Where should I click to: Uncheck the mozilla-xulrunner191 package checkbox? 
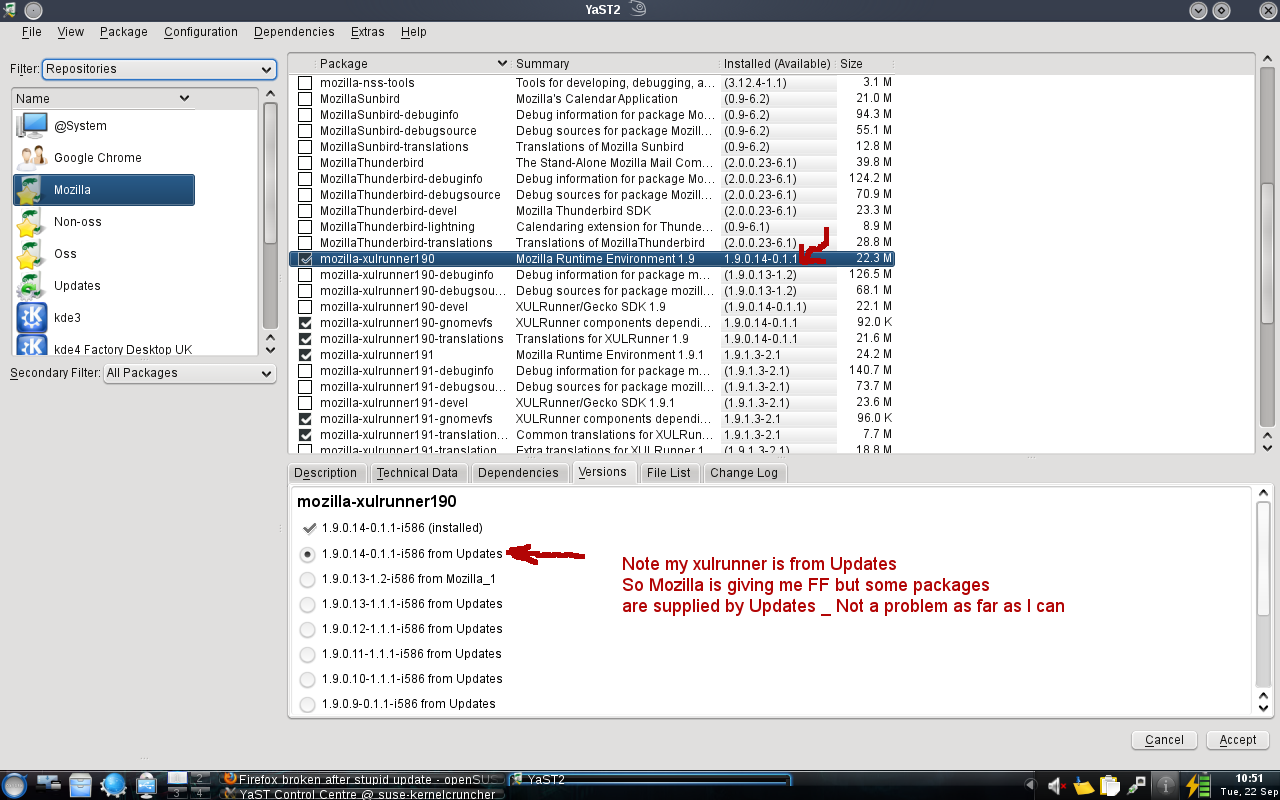click(x=305, y=355)
